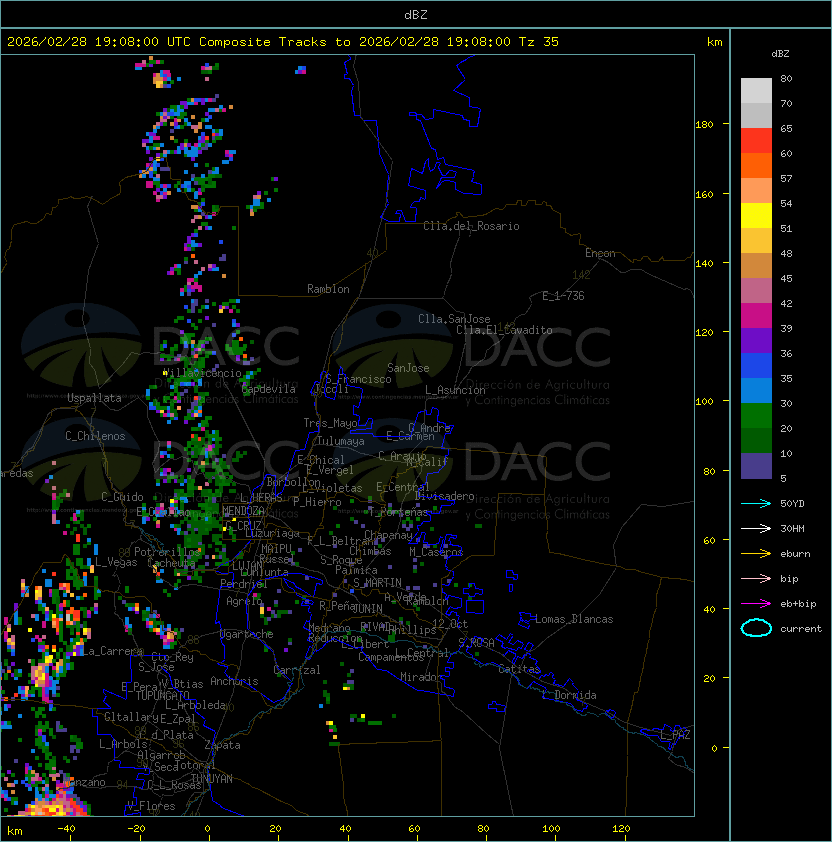The height and width of the screenshot is (842, 832).
Task: Click the cyan 50YD track arrow in legend
Action: (x=756, y=504)
